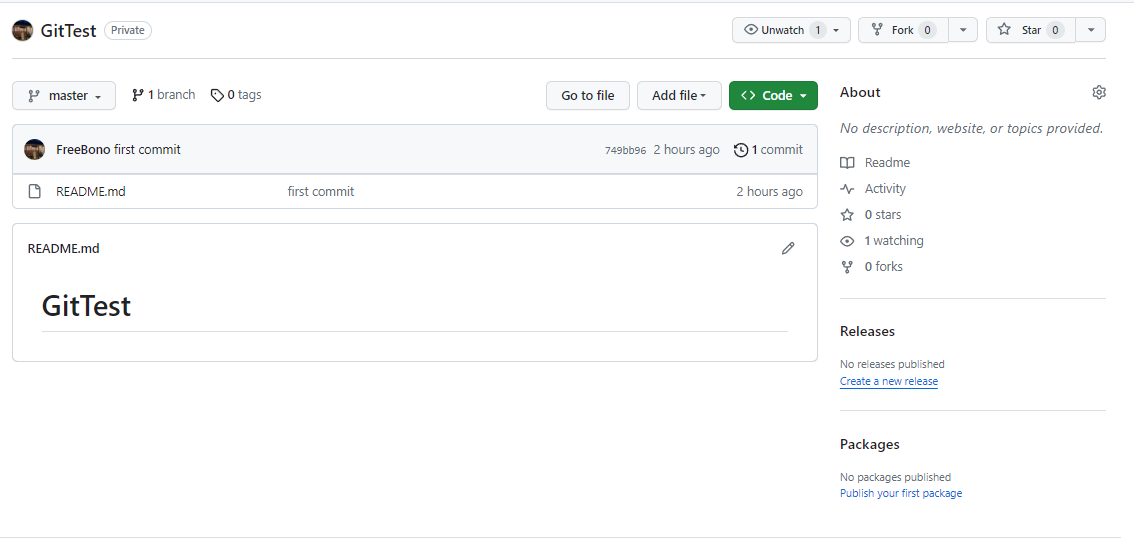1134x553 pixels.
Task: Jump to Readme via sidebar link
Action: pyautogui.click(x=875, y=163)
